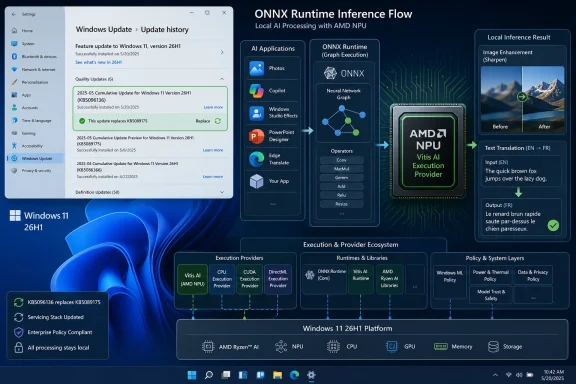Click the AMD NPU chip graphic
This screenshot has width=576, height=384.
[428, 151]
